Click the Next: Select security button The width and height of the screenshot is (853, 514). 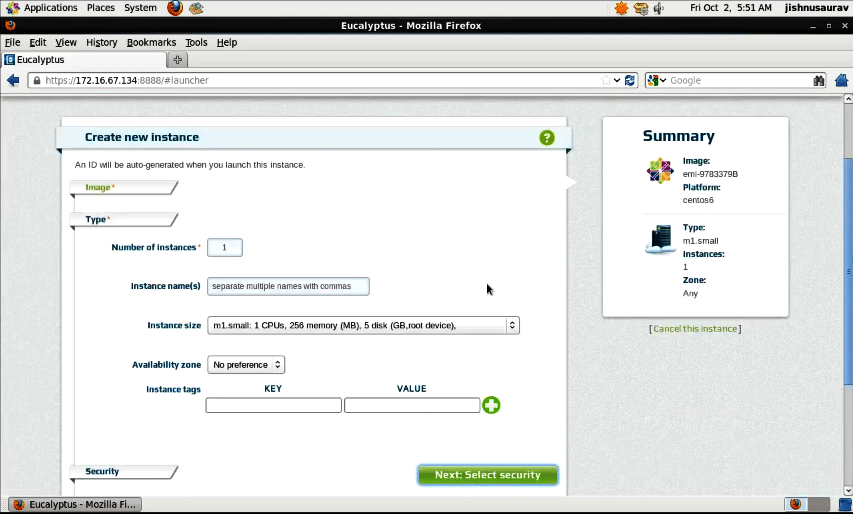pos(487,475)
